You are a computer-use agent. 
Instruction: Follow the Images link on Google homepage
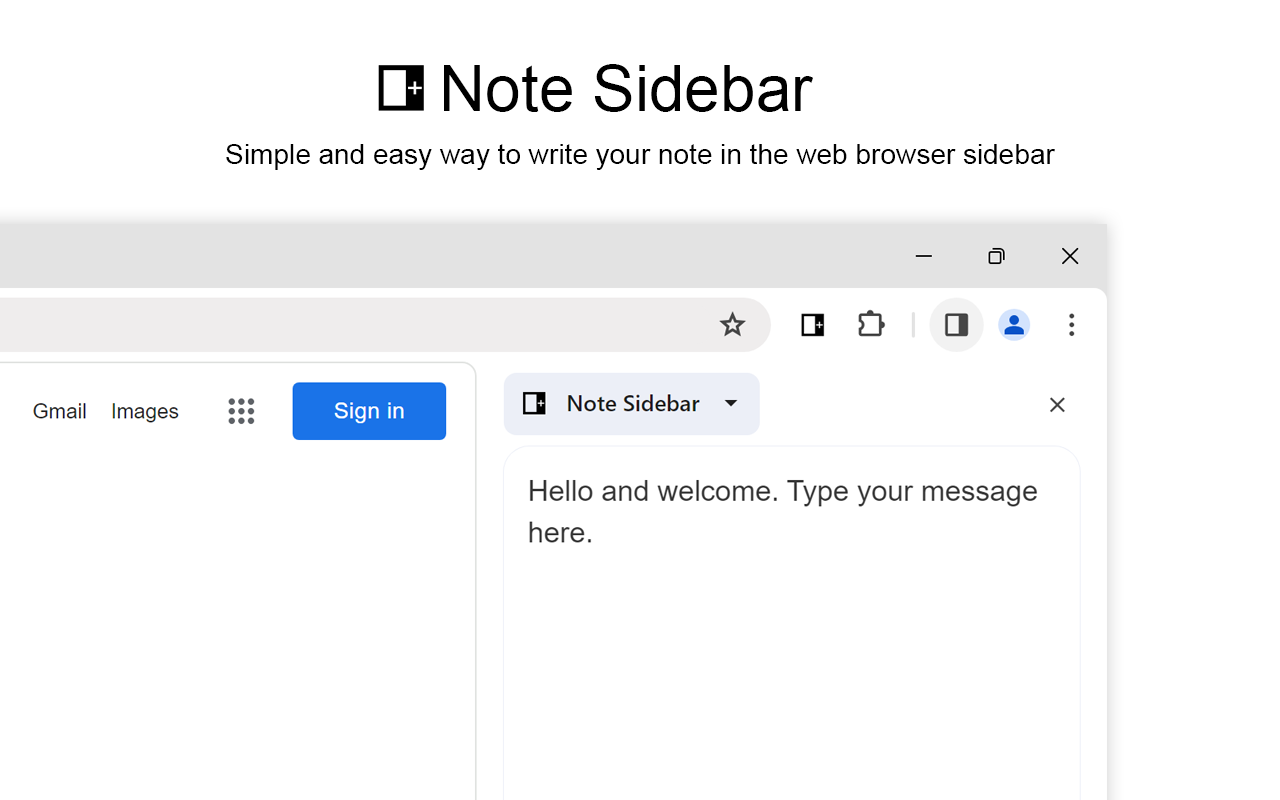click(144, 411)
